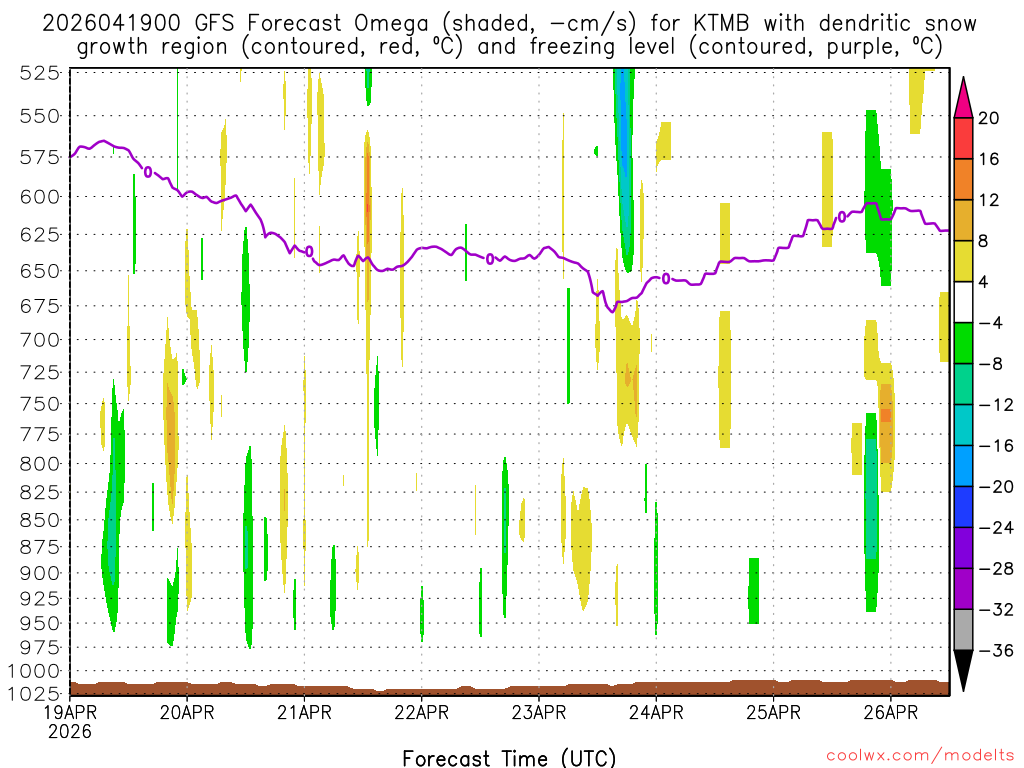Viewport: 1024px width, 768px height.
Task: Select the 23APR date label
Action: tap(539, 712)
